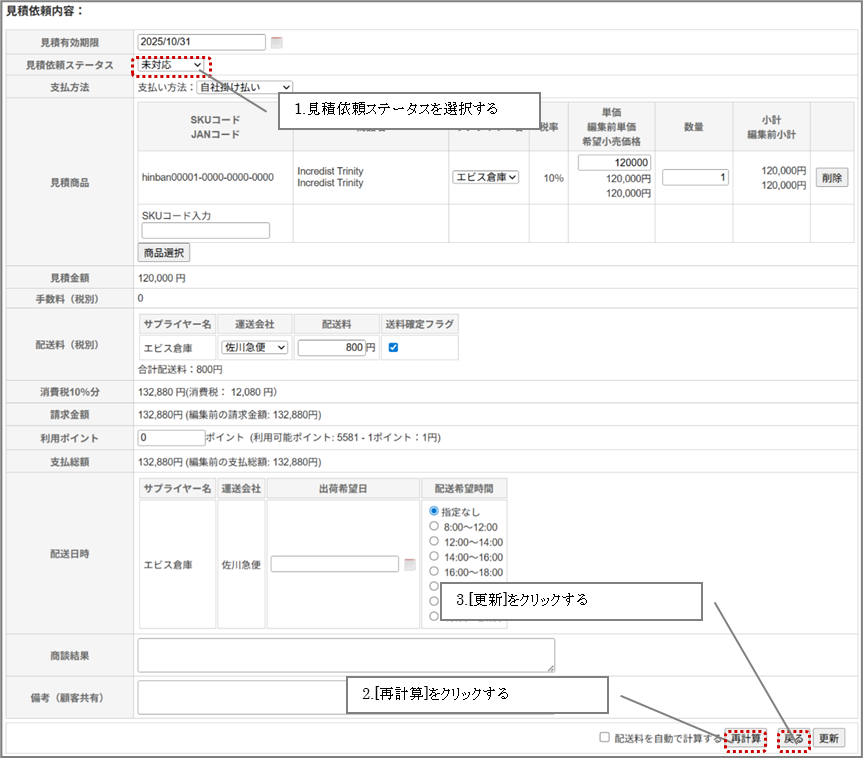Click the 商品選択 button

(163, 253)
